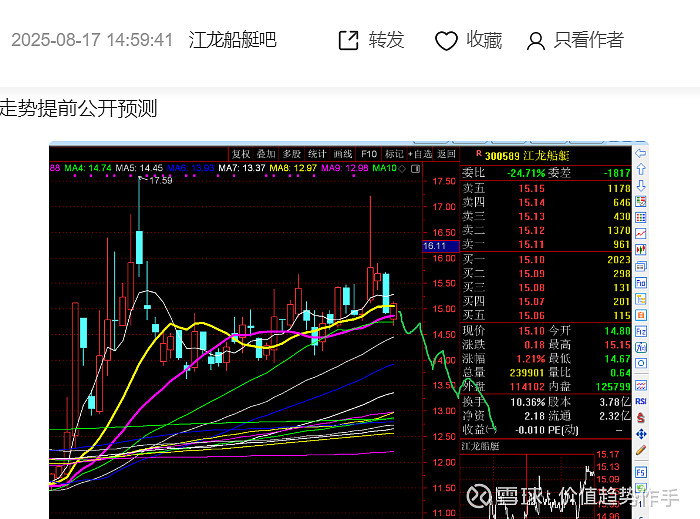Click the MA8: 12.97 indicator label
The height and width of the screenshot is (519, 700).
[x=293, y=168]
